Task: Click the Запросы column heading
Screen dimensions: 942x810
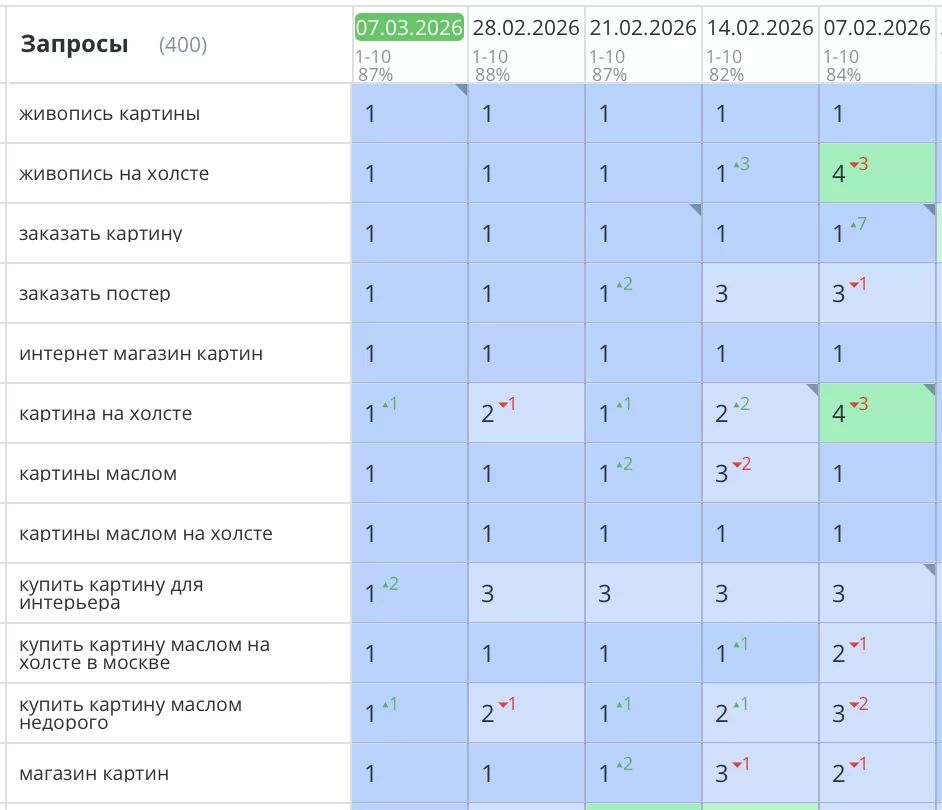Action: point(74,44)
